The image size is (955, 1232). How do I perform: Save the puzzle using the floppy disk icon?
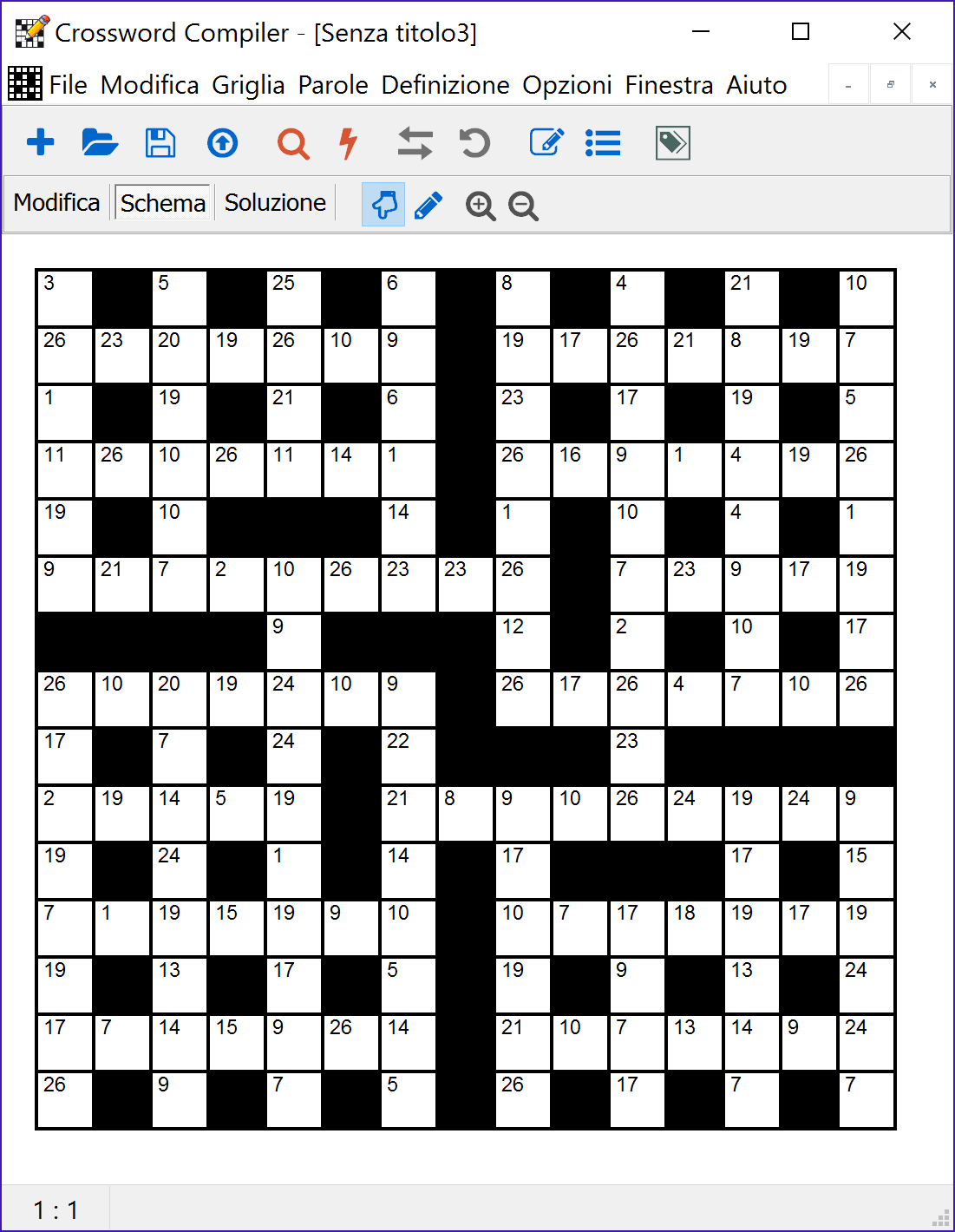(x=160, y=143)
